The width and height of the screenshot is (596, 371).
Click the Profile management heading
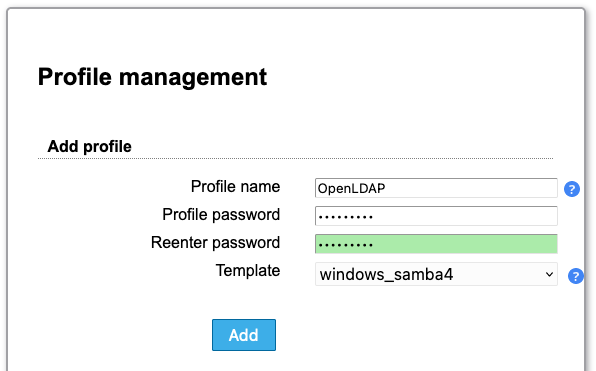tap(152, 77)
